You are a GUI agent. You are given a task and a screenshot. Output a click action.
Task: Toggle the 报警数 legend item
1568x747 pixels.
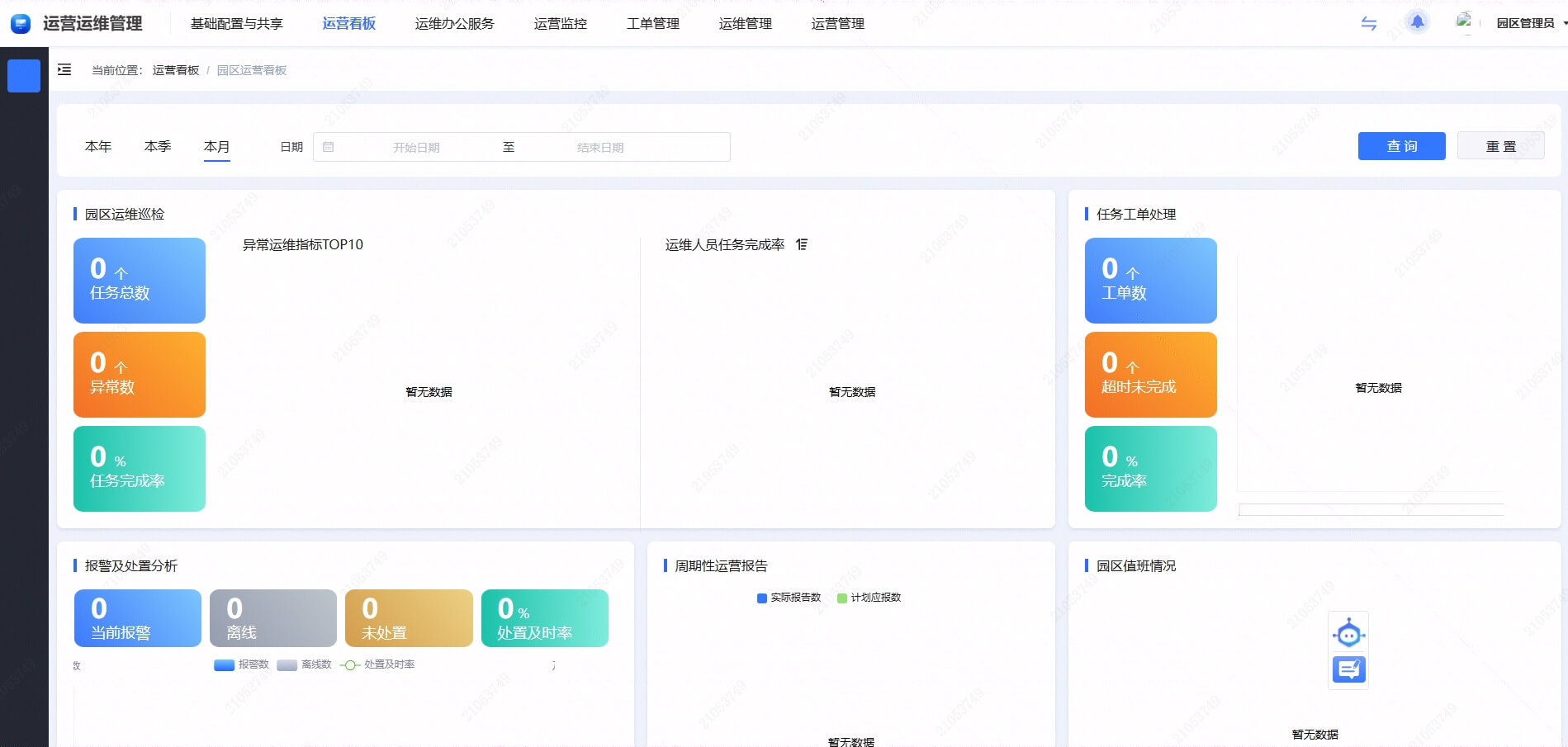pos(241,664)
